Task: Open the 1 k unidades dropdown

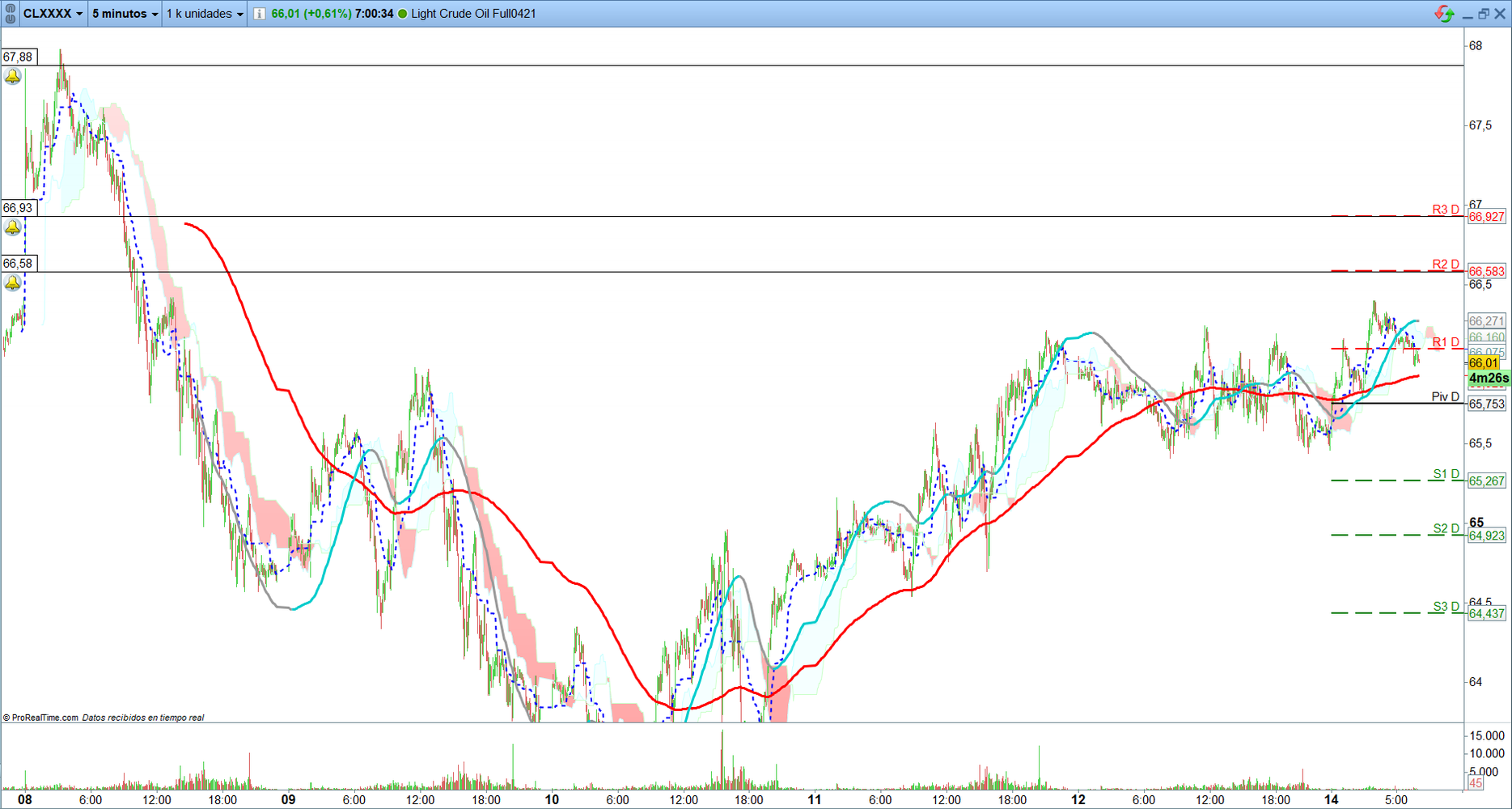Action: click(x=205, y=14)
